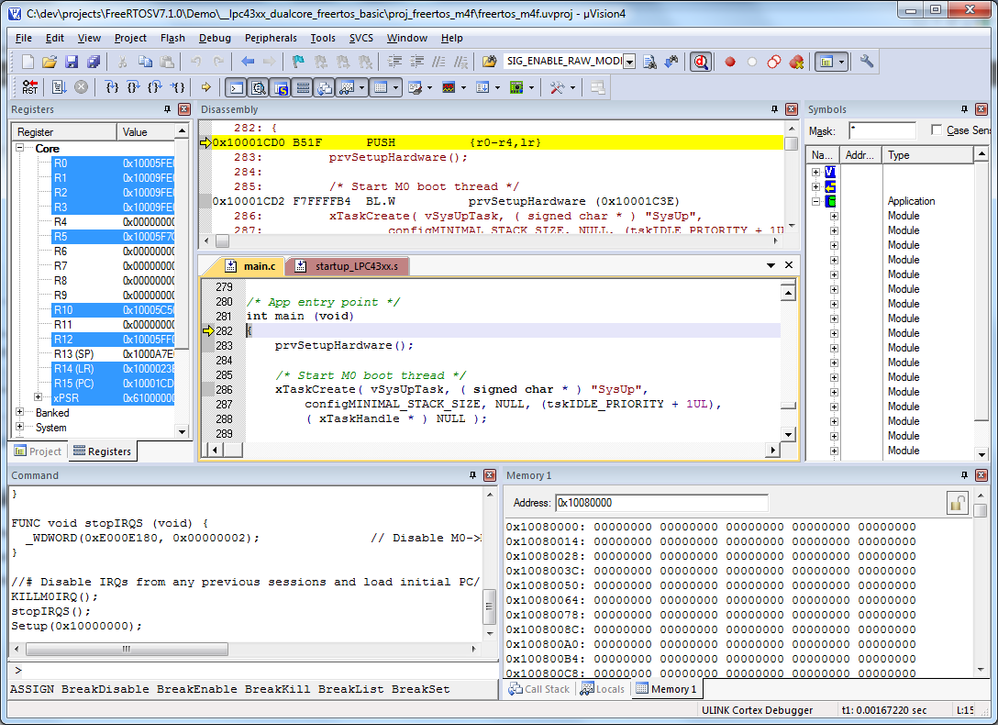Click the CPU Reset (RST) toolbar icon
The width and height of the screenshot is (998, 725).
coord(30,87)
